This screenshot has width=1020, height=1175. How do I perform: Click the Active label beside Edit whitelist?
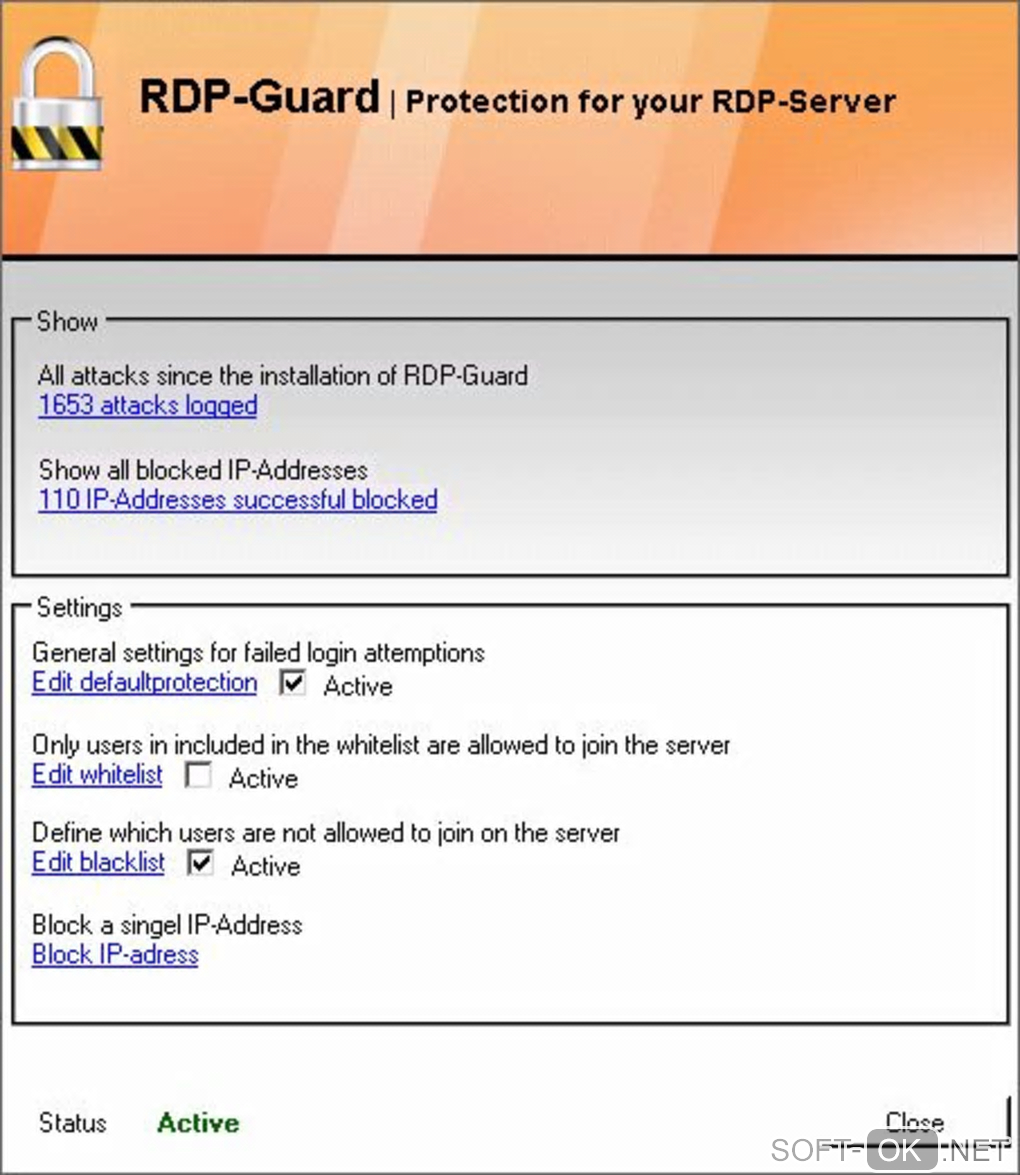[263, 779]
